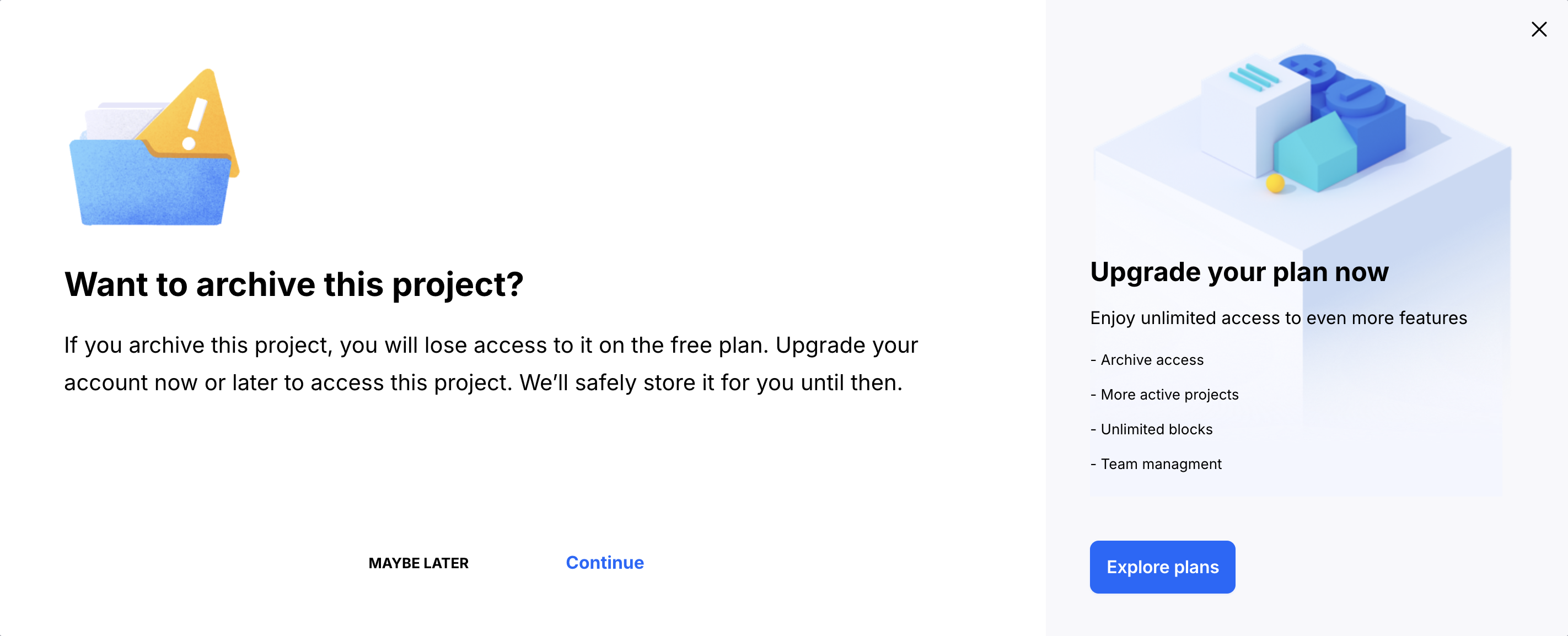The image size is (1568, 636).
Task: Select the "Unlimited blocks" feature item
Action: (1156, 429)
